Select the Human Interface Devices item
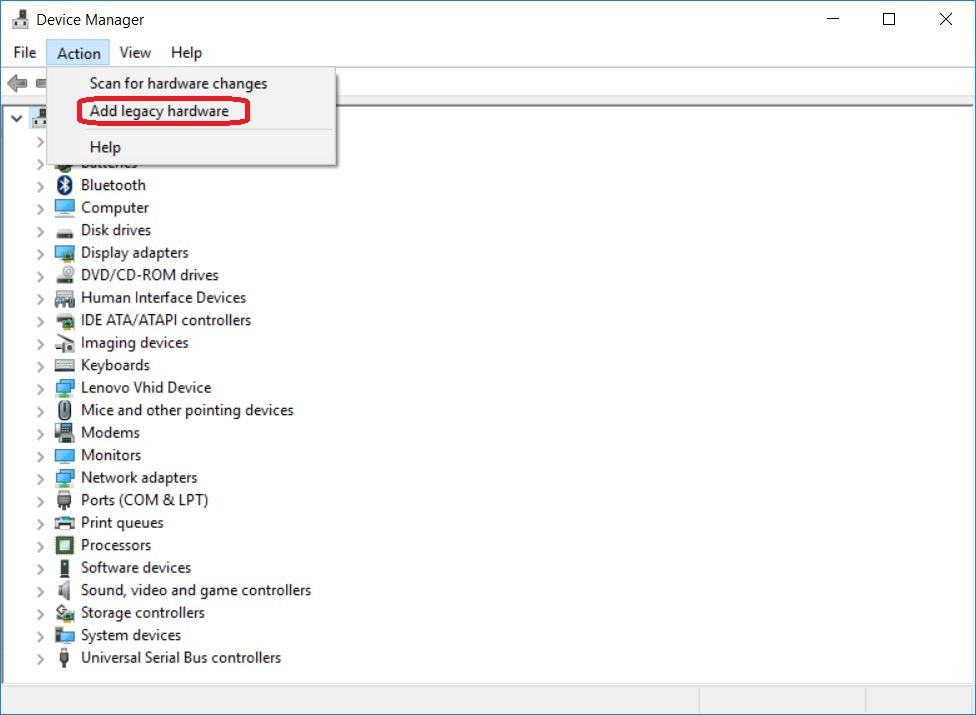This screenshot has height=715, width=976. coord(163,298)
